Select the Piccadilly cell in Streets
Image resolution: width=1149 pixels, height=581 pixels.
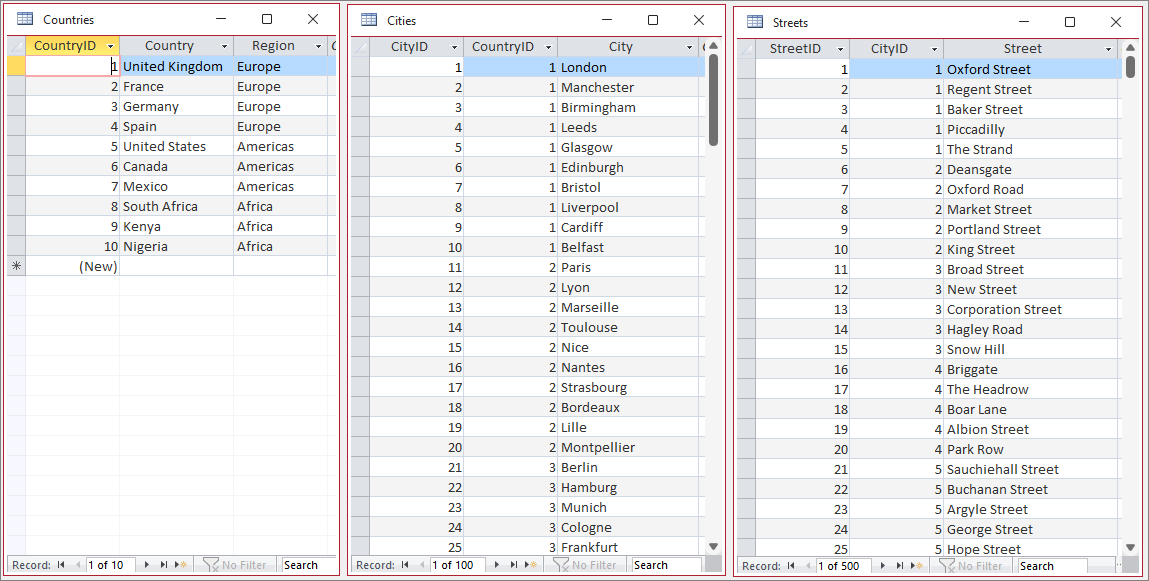(x=1032, y=129)
